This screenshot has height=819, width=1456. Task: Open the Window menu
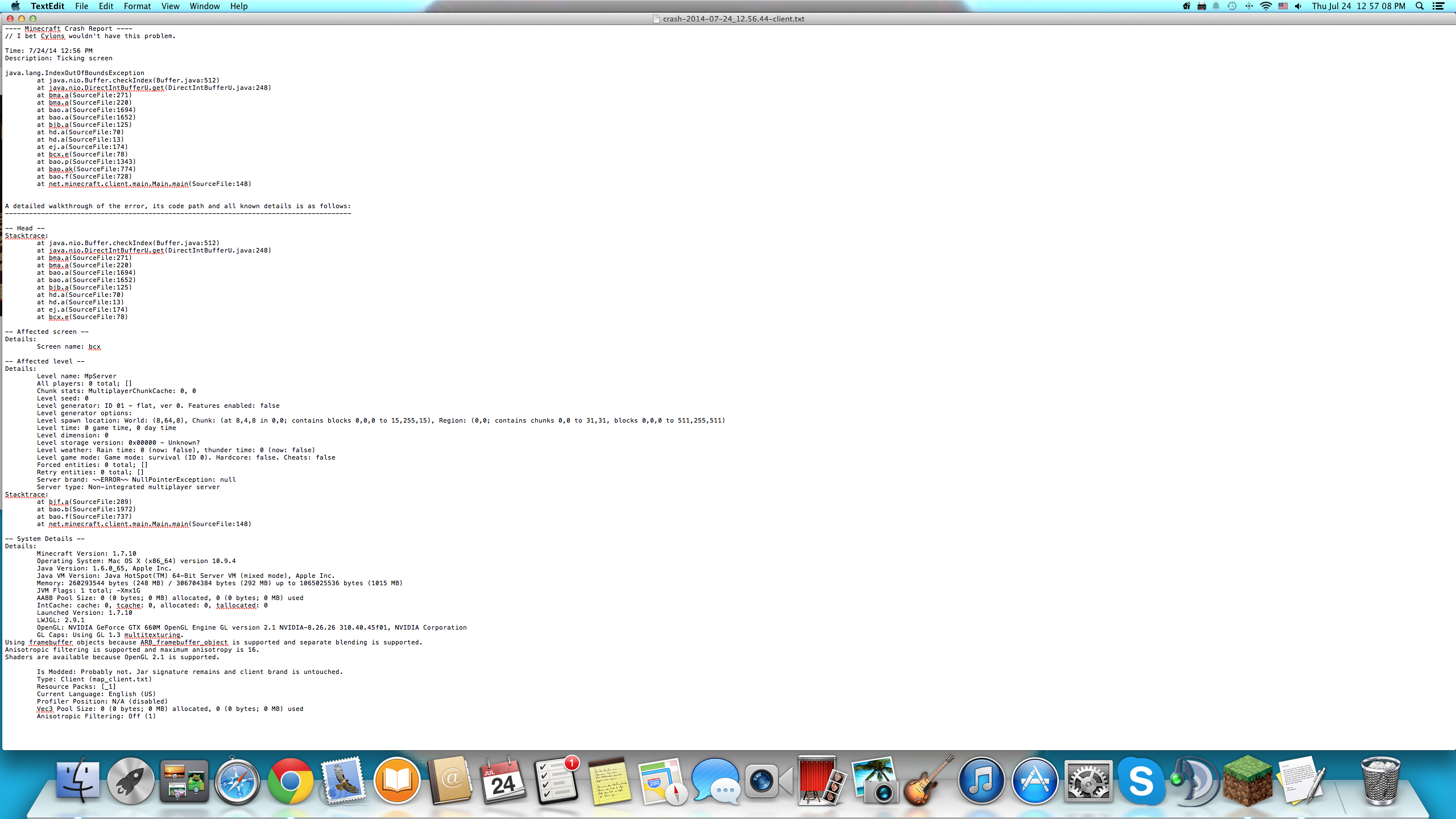pos(204,6)
